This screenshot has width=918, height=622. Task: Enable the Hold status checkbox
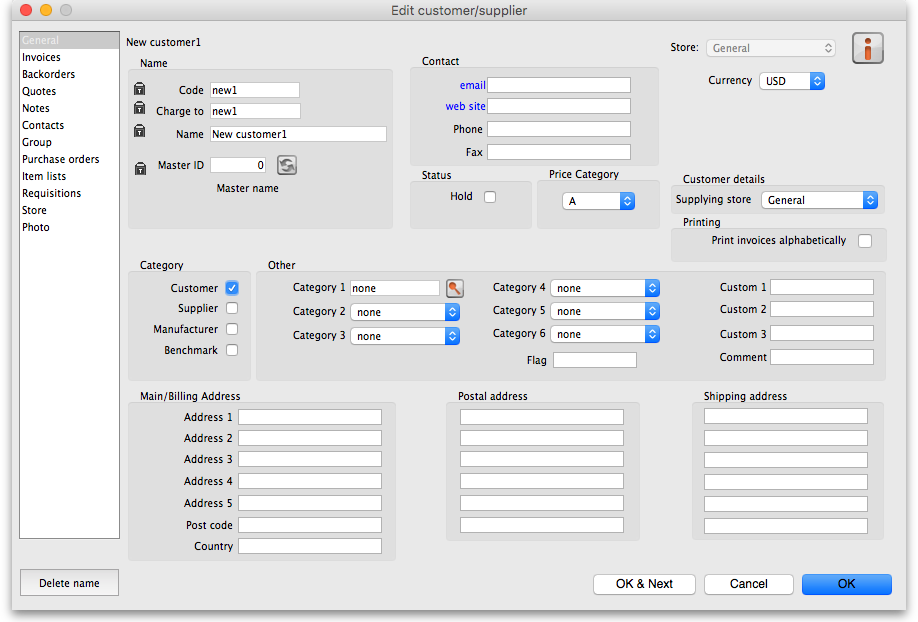pyautogui.click(x=490, y=197)
